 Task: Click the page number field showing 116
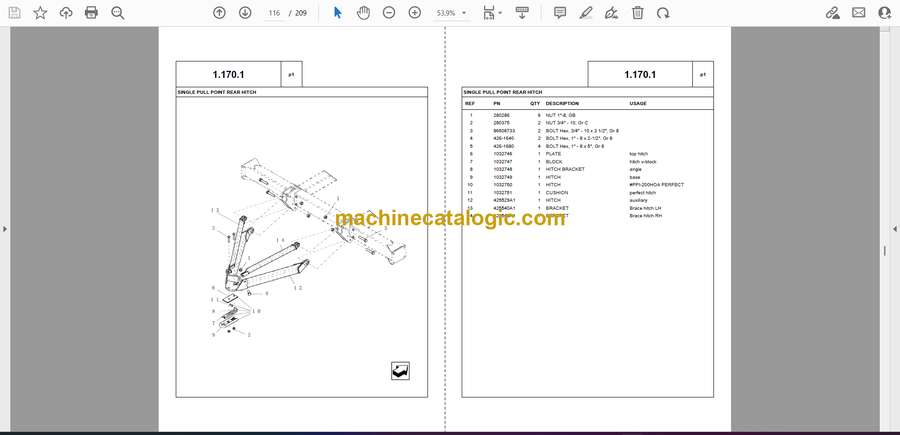pyautogui.click(x=275, y=13)
